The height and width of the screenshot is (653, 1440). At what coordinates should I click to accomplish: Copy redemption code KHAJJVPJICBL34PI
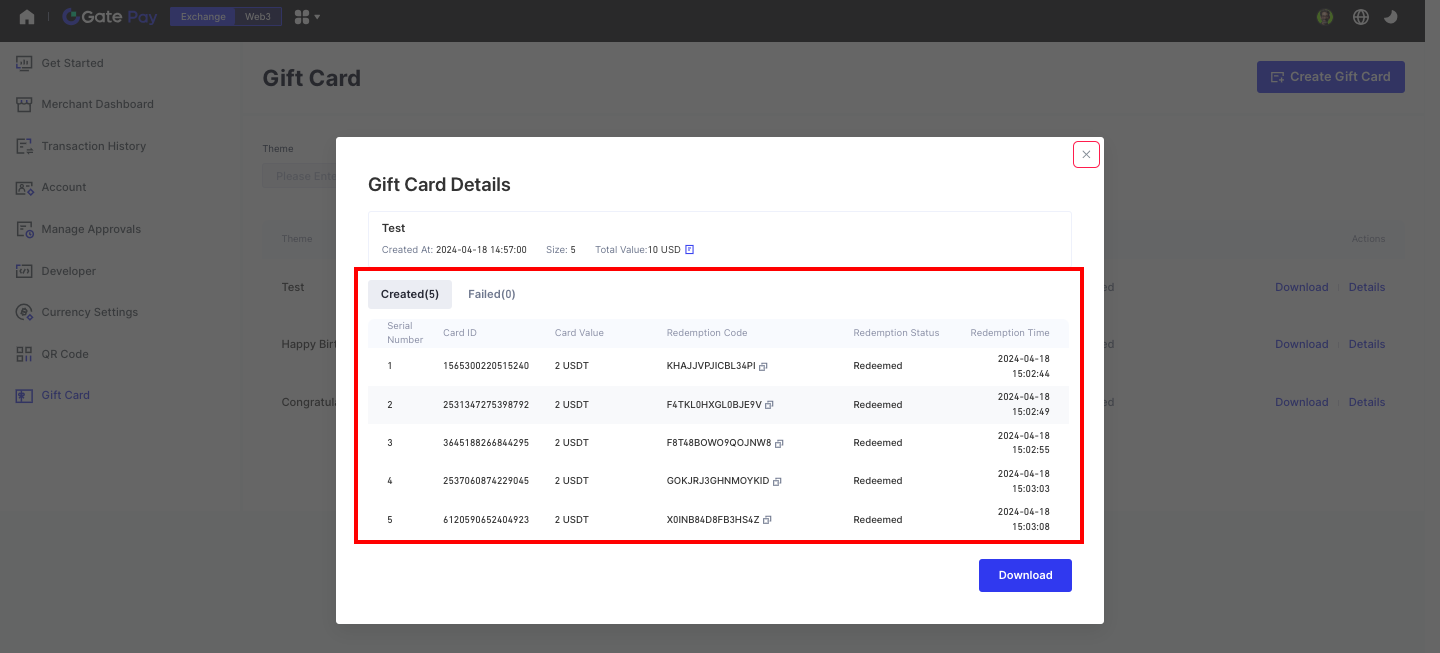click(763, 367)
